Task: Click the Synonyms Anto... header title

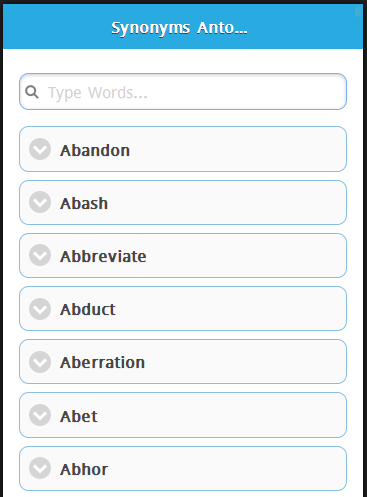Action: point(179,28)
